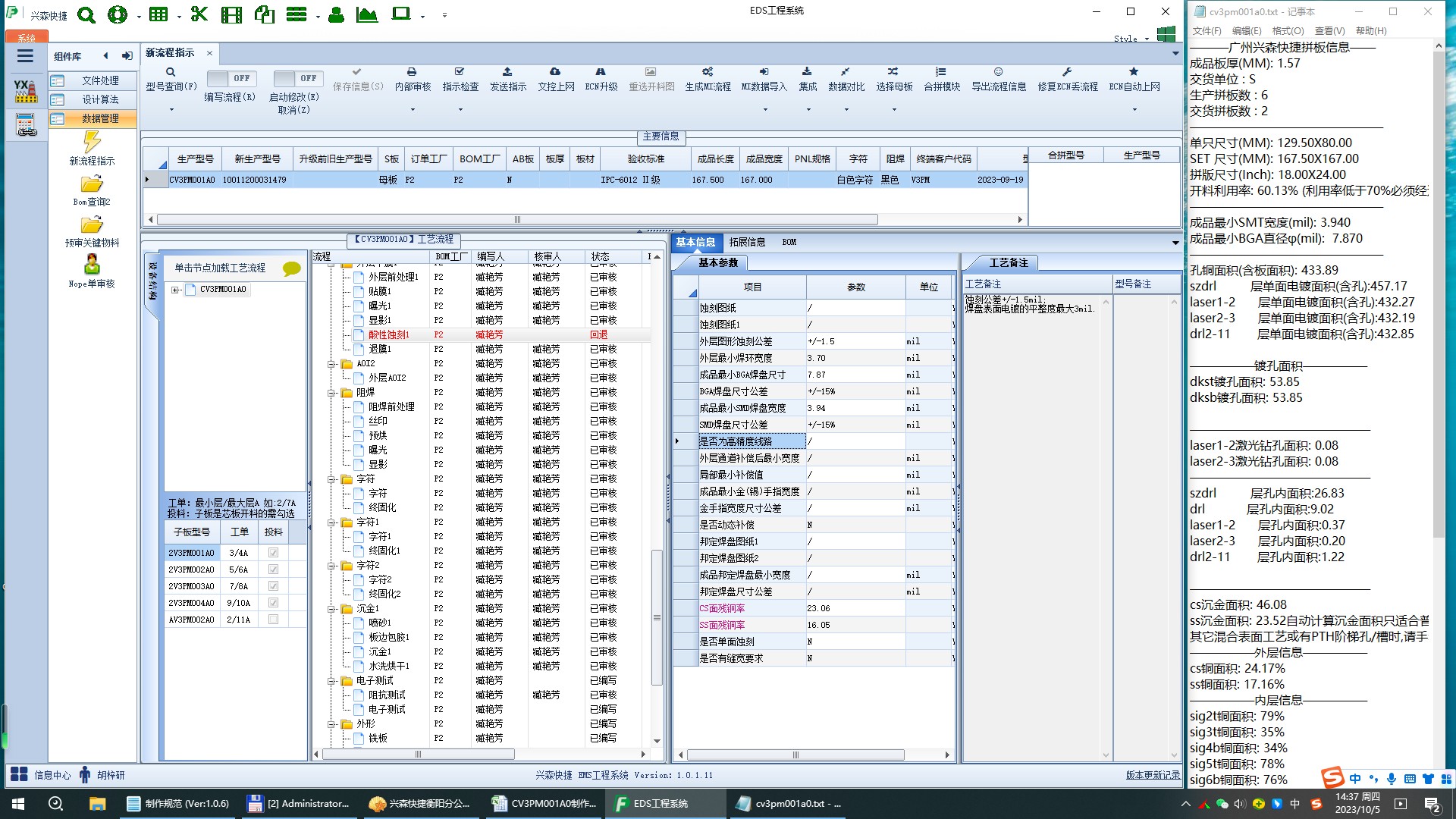The image size is (1456, 819).
Task: Click the 工艺流程 vertical scrollbar
Action: [x=657, y=618]
